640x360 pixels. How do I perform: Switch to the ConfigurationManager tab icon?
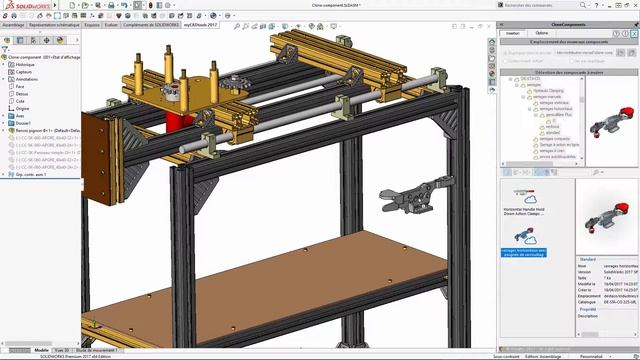(33, 40)
